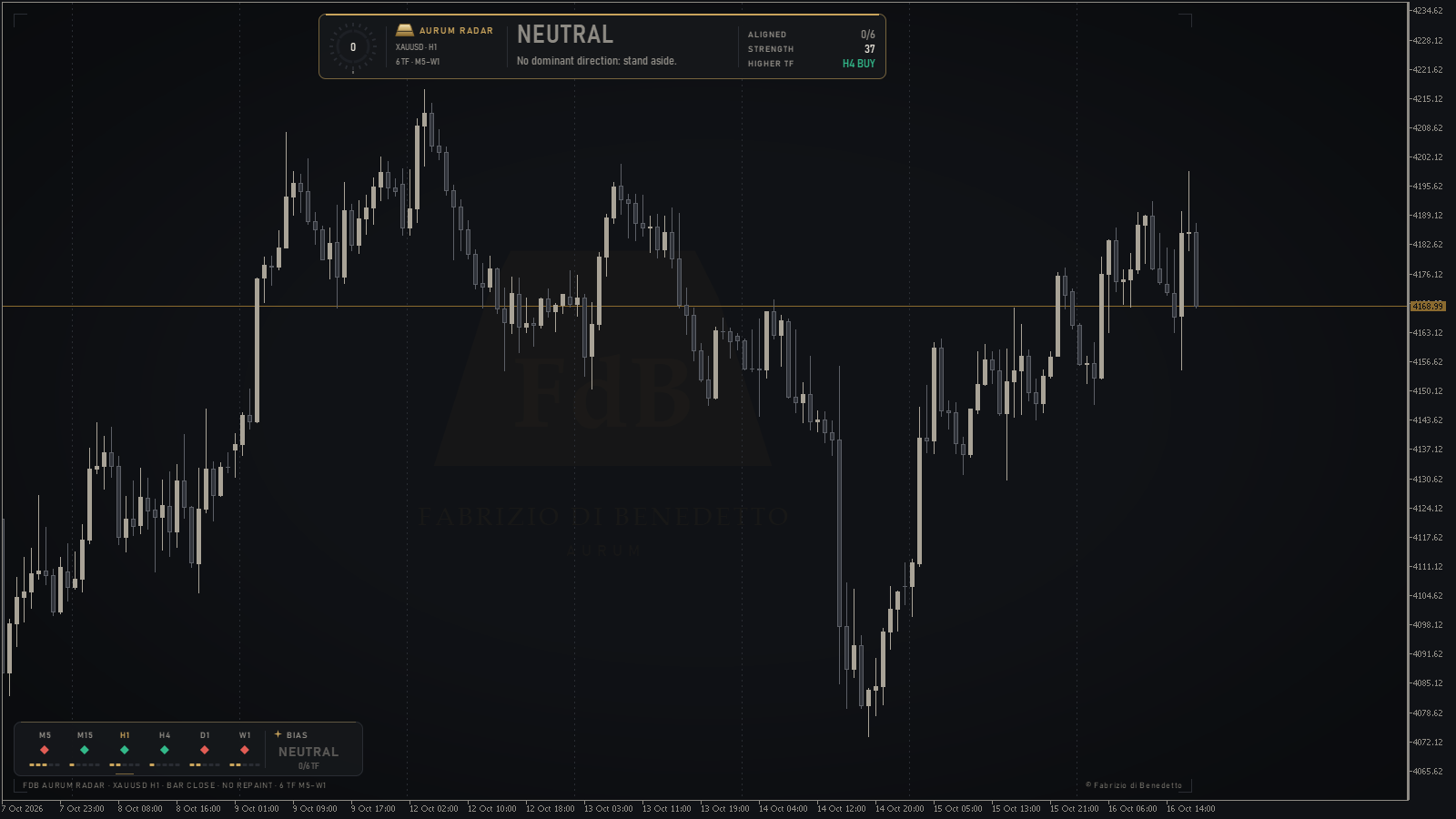Click the red diamond under D1
Screen dimensions: 1456x819
coord(205,750)
